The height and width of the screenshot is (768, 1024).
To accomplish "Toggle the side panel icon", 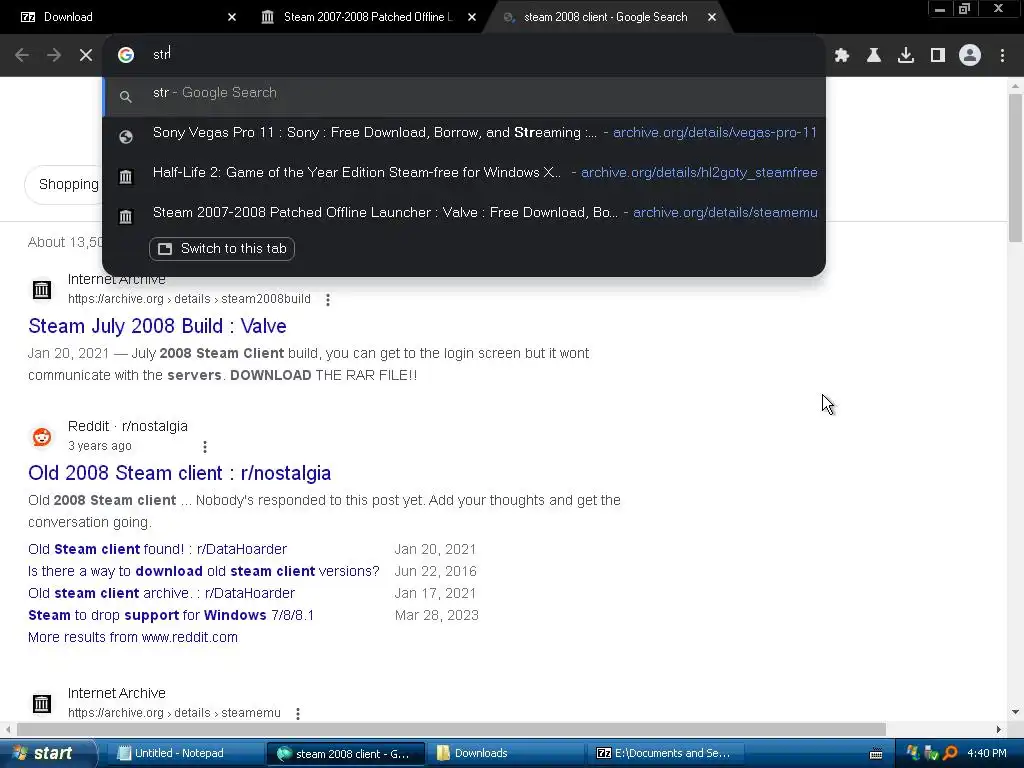I will [938, 56].
